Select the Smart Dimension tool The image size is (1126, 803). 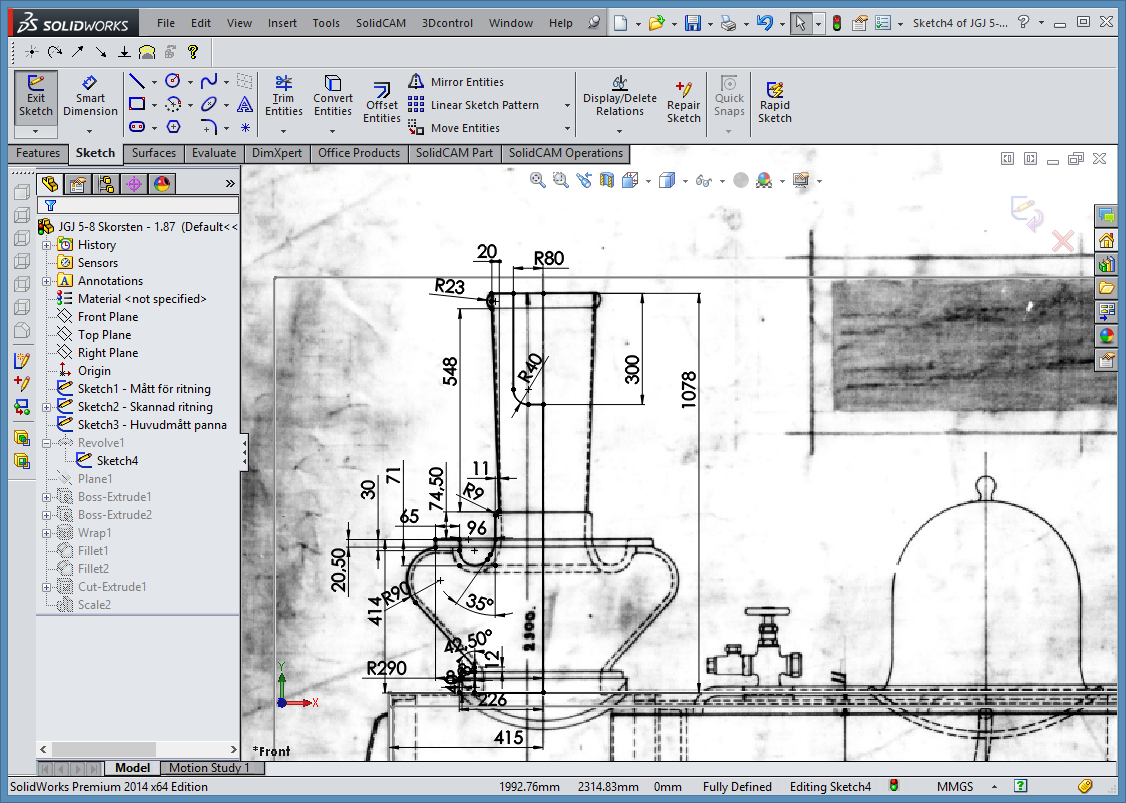tap(90, 96)
